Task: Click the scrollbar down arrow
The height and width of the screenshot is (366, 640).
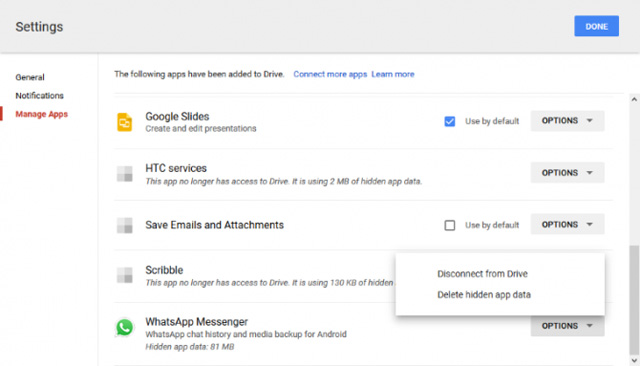Action: click(x=634, y=360)
